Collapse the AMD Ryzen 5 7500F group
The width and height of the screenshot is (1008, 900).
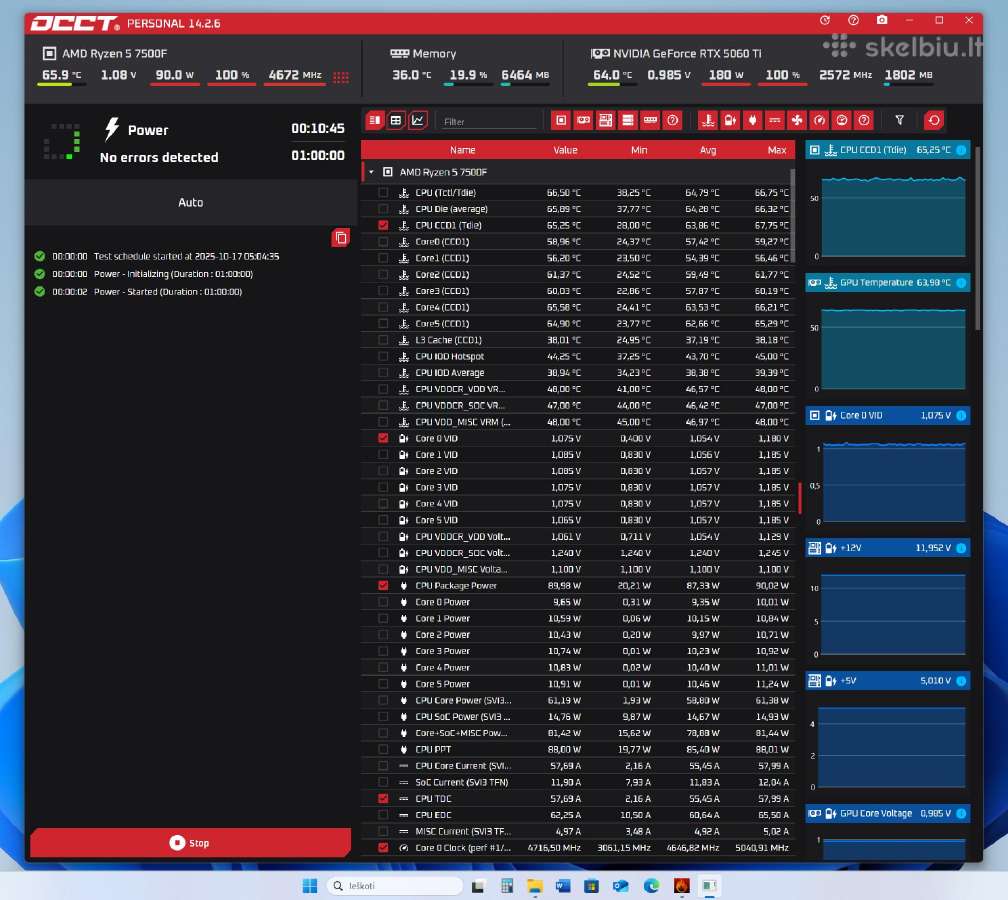[x=372, y=172]
